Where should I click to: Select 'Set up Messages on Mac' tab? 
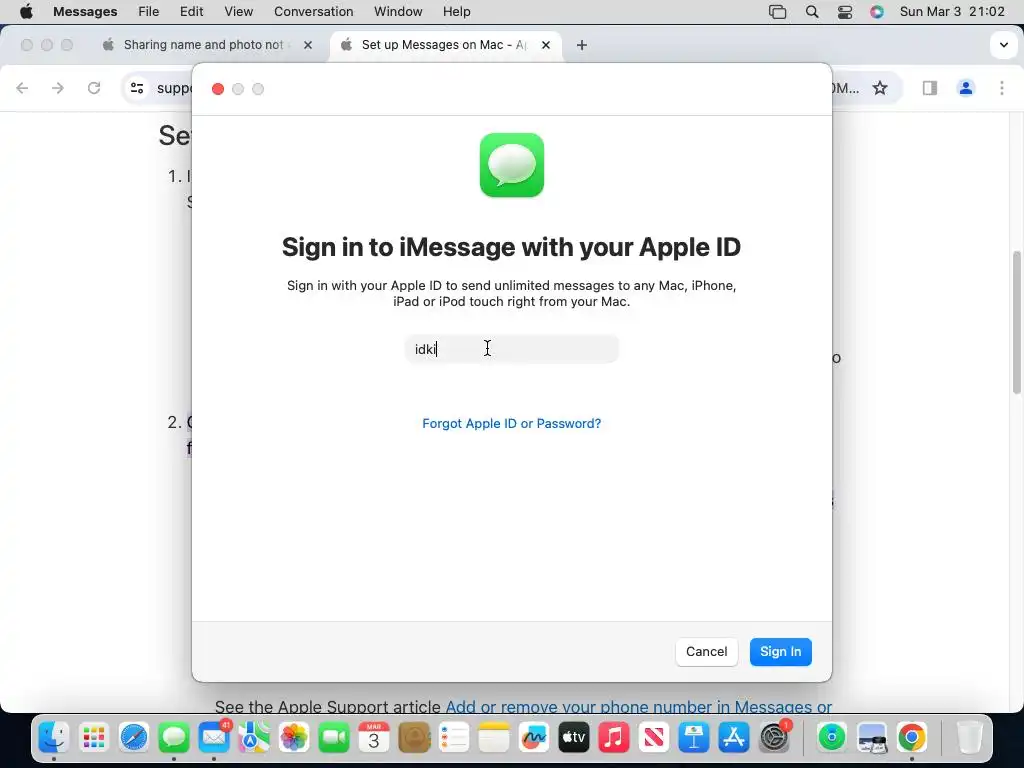tap(447, 45)
